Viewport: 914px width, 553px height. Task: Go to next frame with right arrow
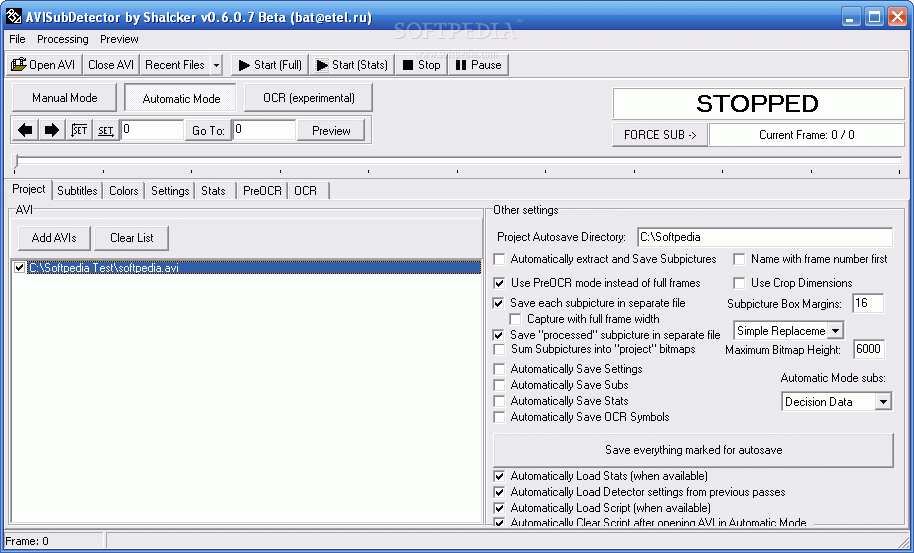pos(52,130)
